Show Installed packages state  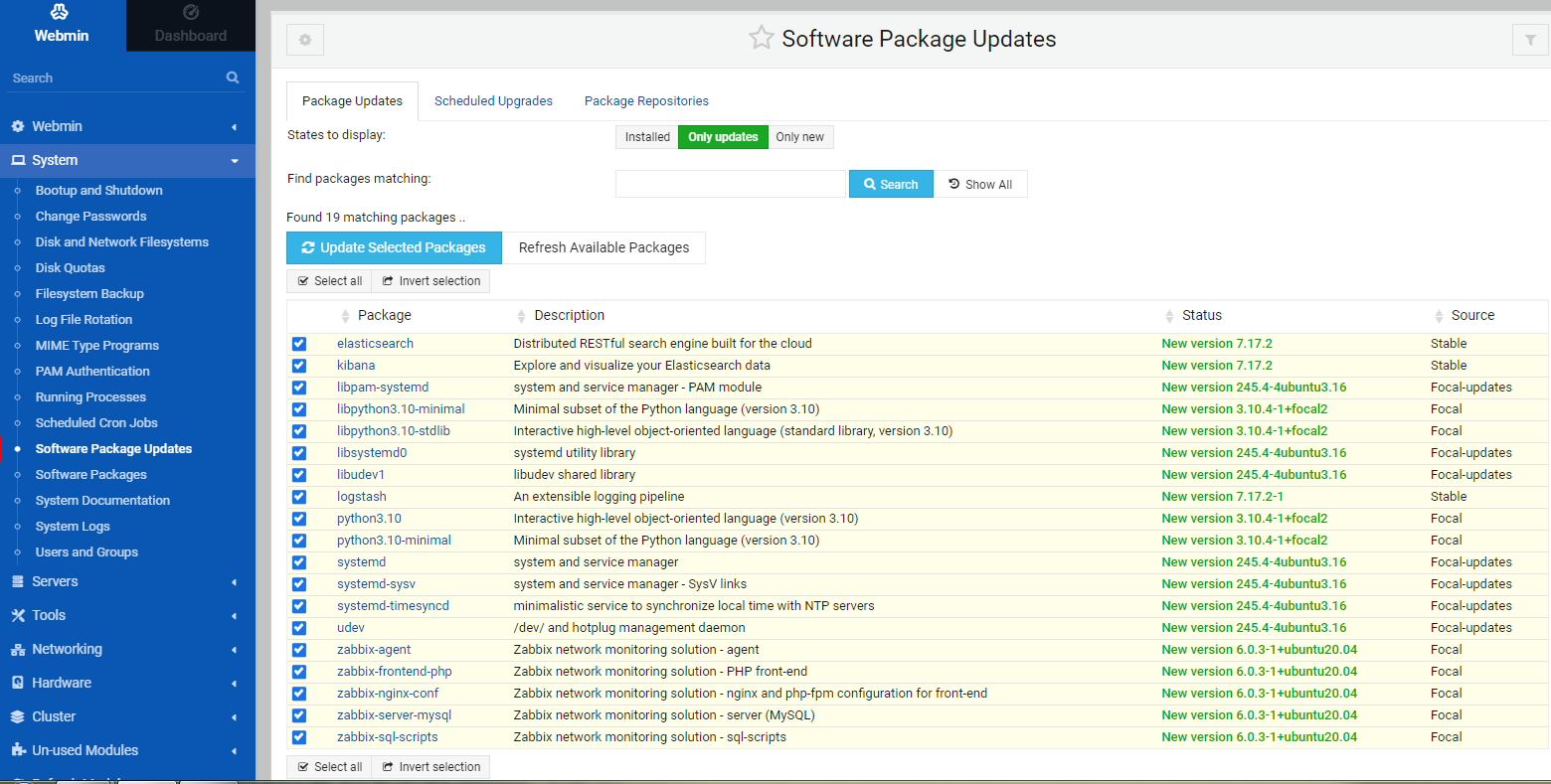click(647, 137)
